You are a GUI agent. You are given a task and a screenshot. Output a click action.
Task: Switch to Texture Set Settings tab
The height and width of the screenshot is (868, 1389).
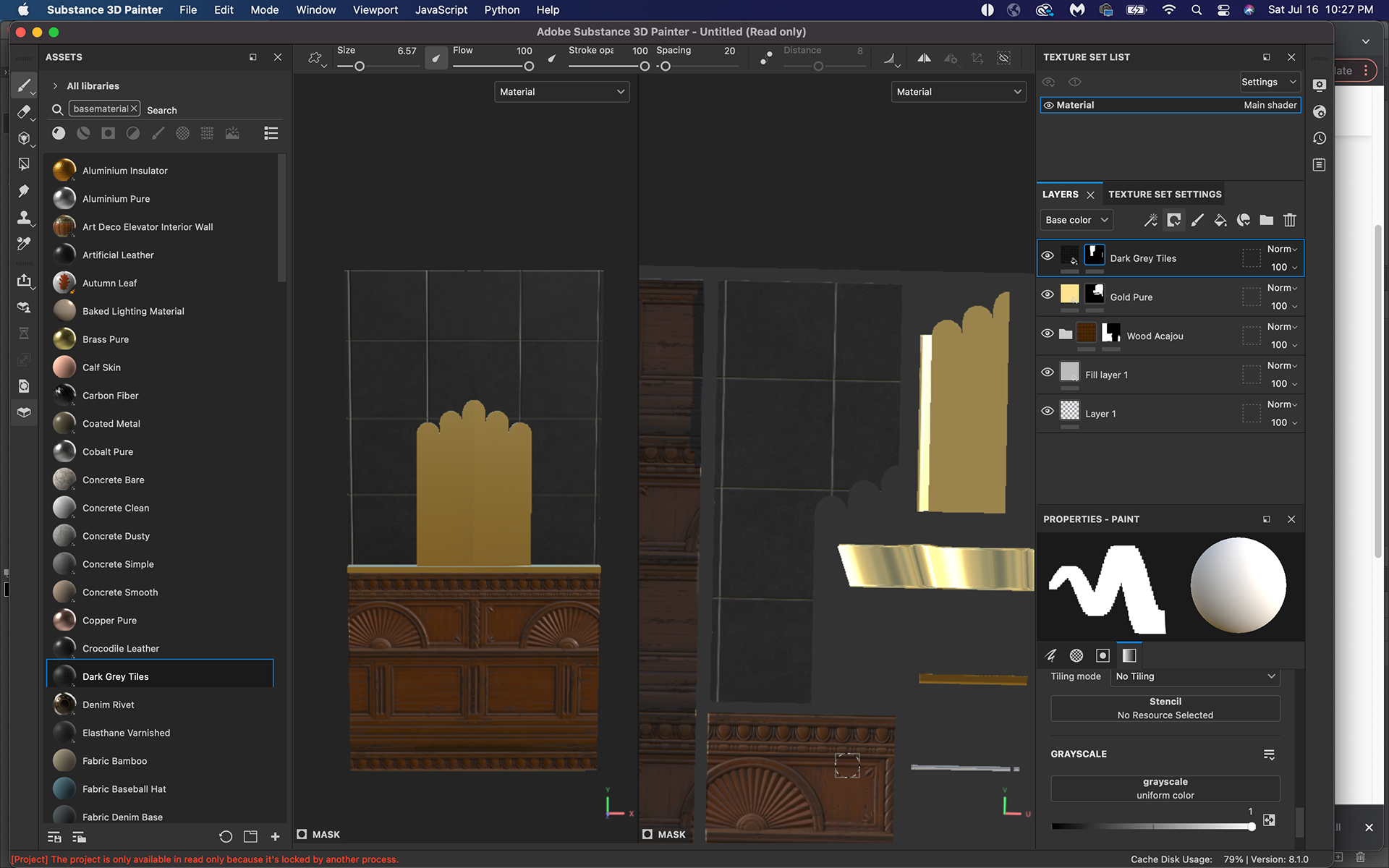tap(1165, 195)
